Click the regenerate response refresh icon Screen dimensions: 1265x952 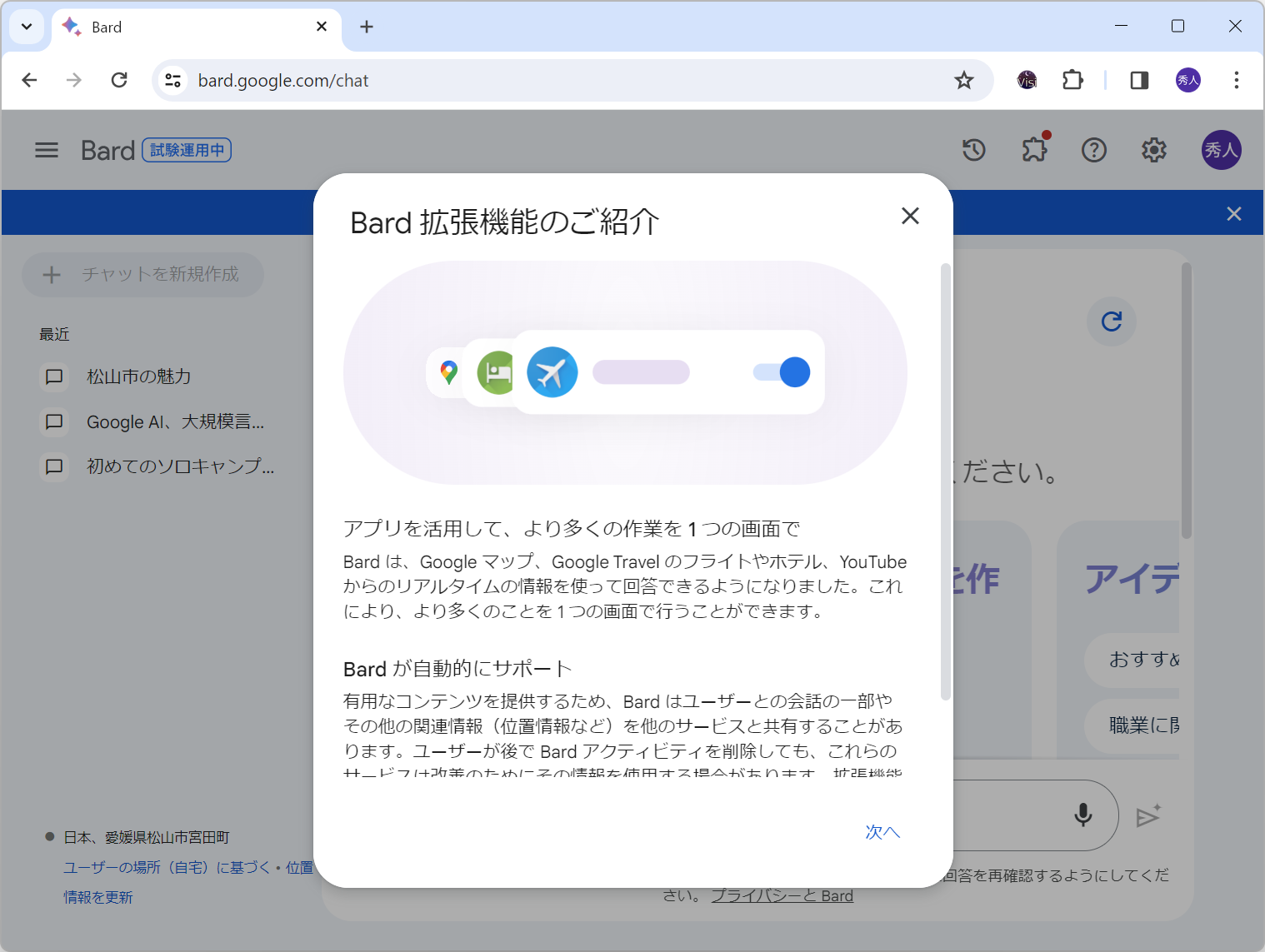click(x=1111, y=321)
